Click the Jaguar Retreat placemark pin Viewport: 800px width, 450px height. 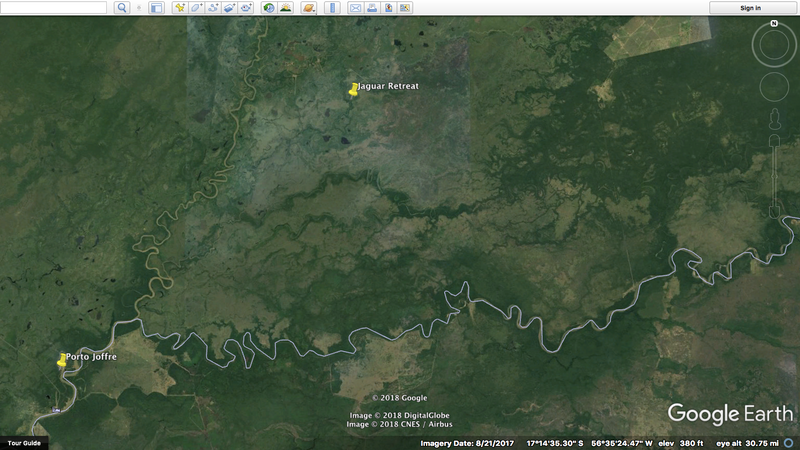(x=353, y=90)
